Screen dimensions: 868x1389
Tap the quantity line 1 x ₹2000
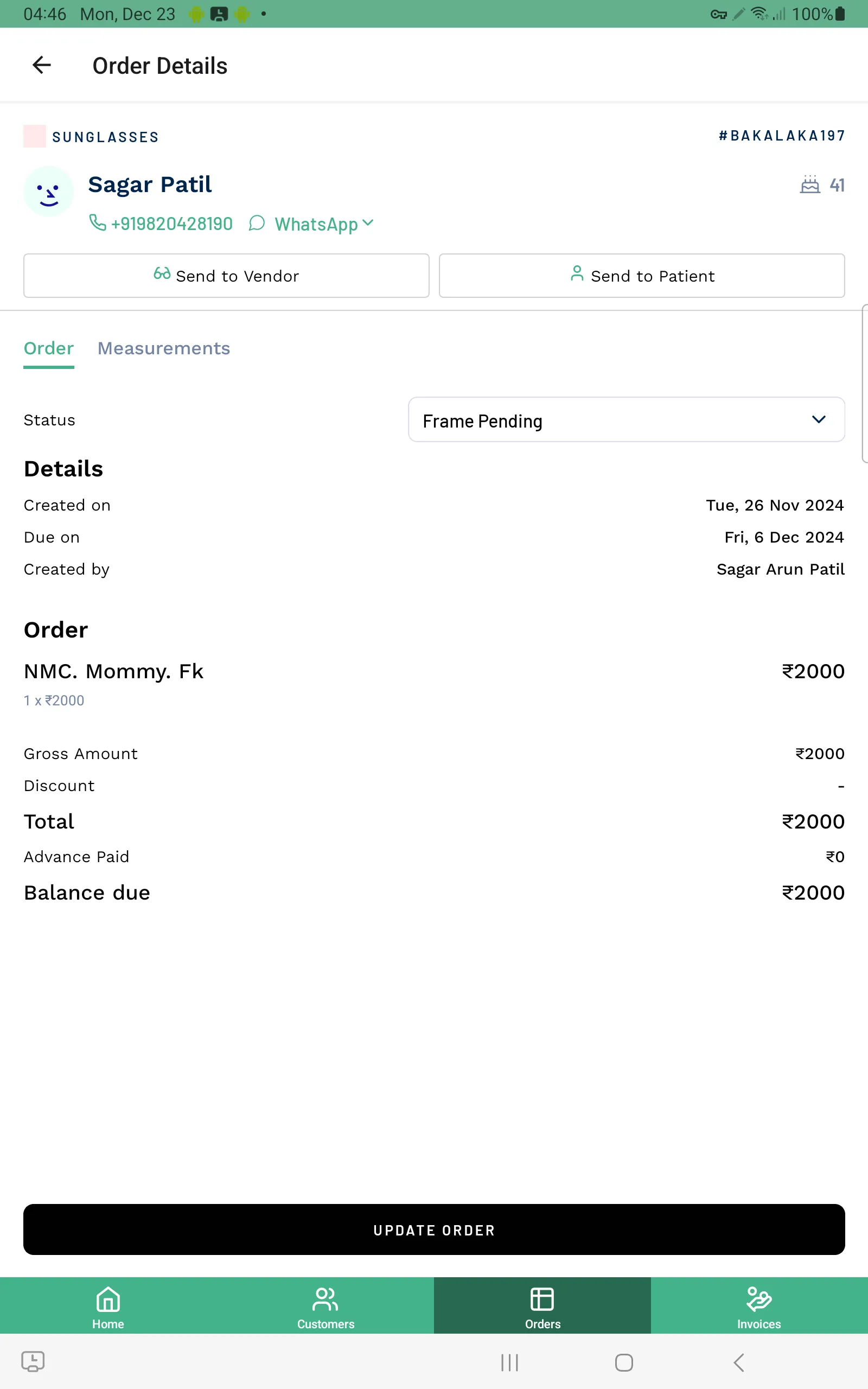(54, 700)
